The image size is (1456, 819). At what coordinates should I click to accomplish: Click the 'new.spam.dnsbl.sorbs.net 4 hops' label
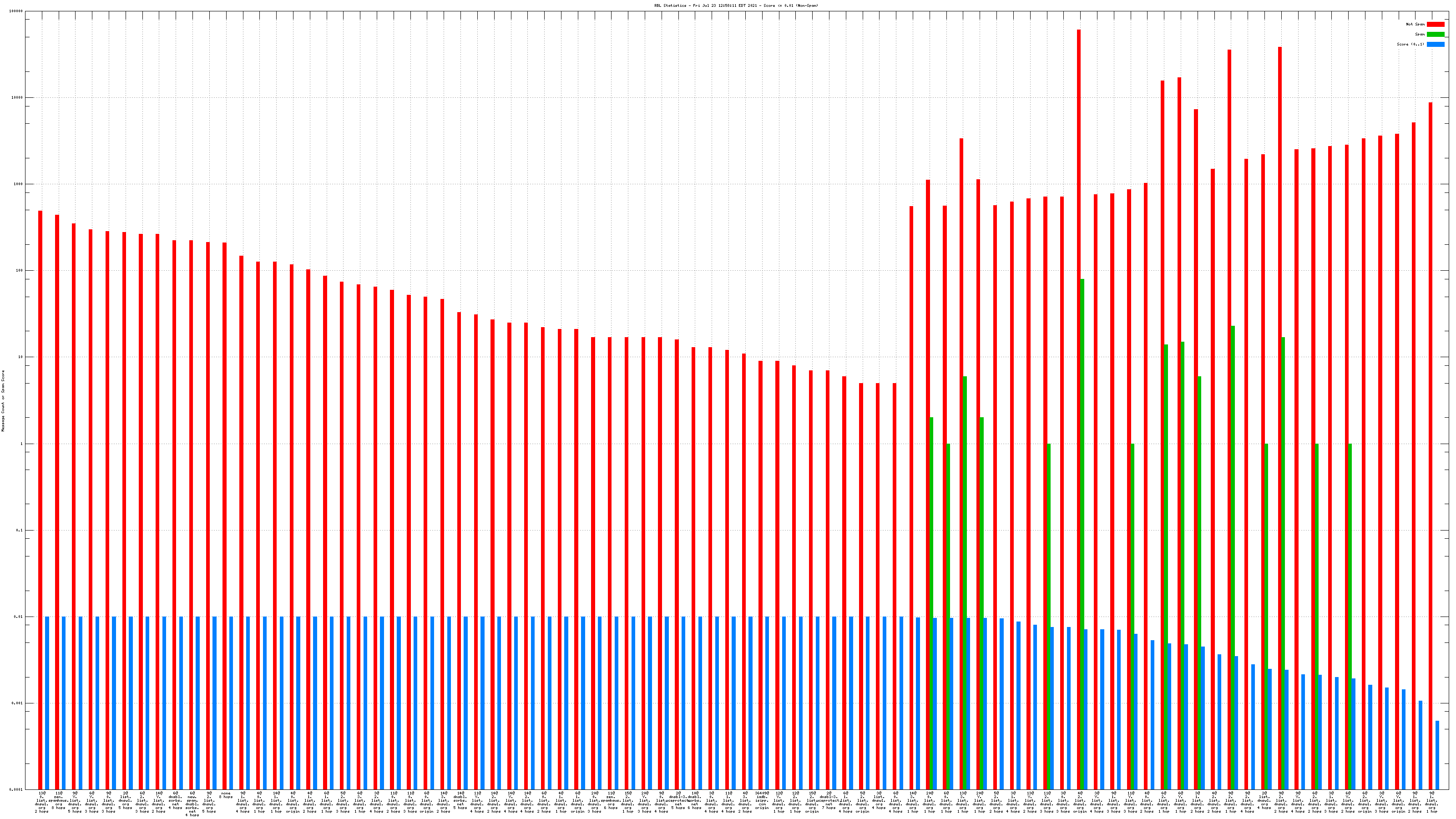pos(192,804)
